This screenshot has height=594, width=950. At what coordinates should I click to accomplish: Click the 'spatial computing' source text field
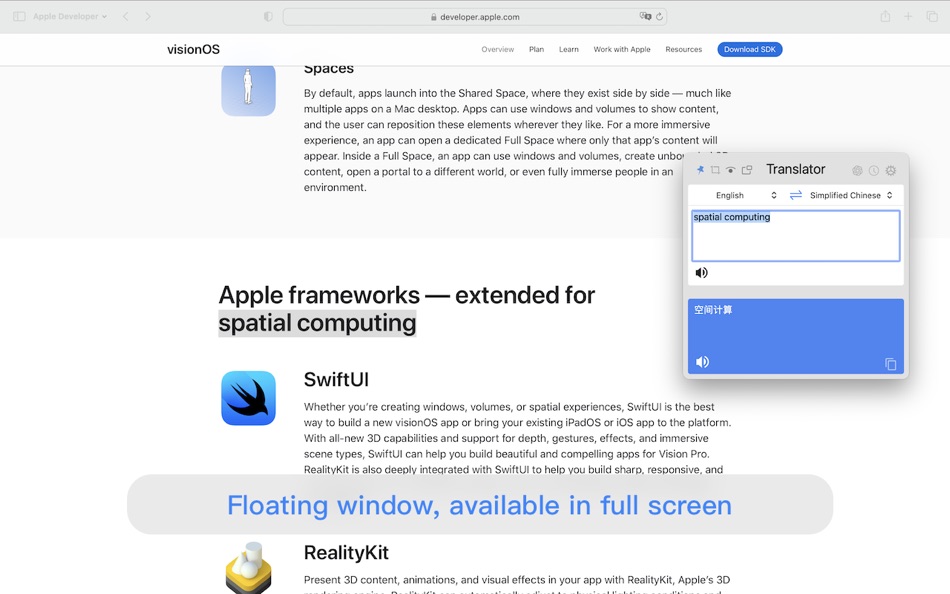pyautogui.click(x=796, y=236)
